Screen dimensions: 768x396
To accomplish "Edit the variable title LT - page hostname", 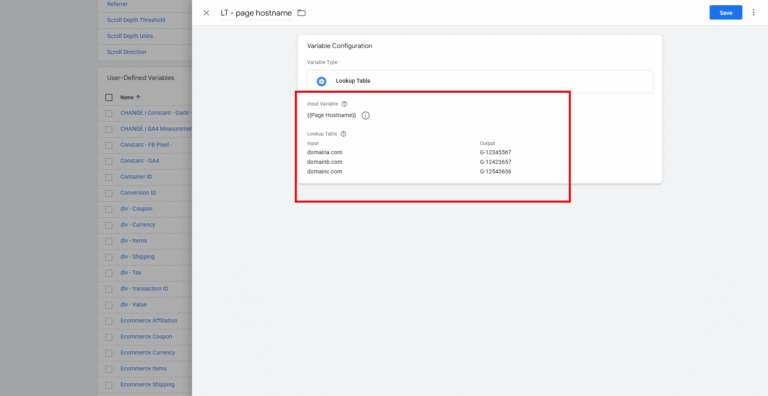I will pyautogui.click(x=256, y=13).
